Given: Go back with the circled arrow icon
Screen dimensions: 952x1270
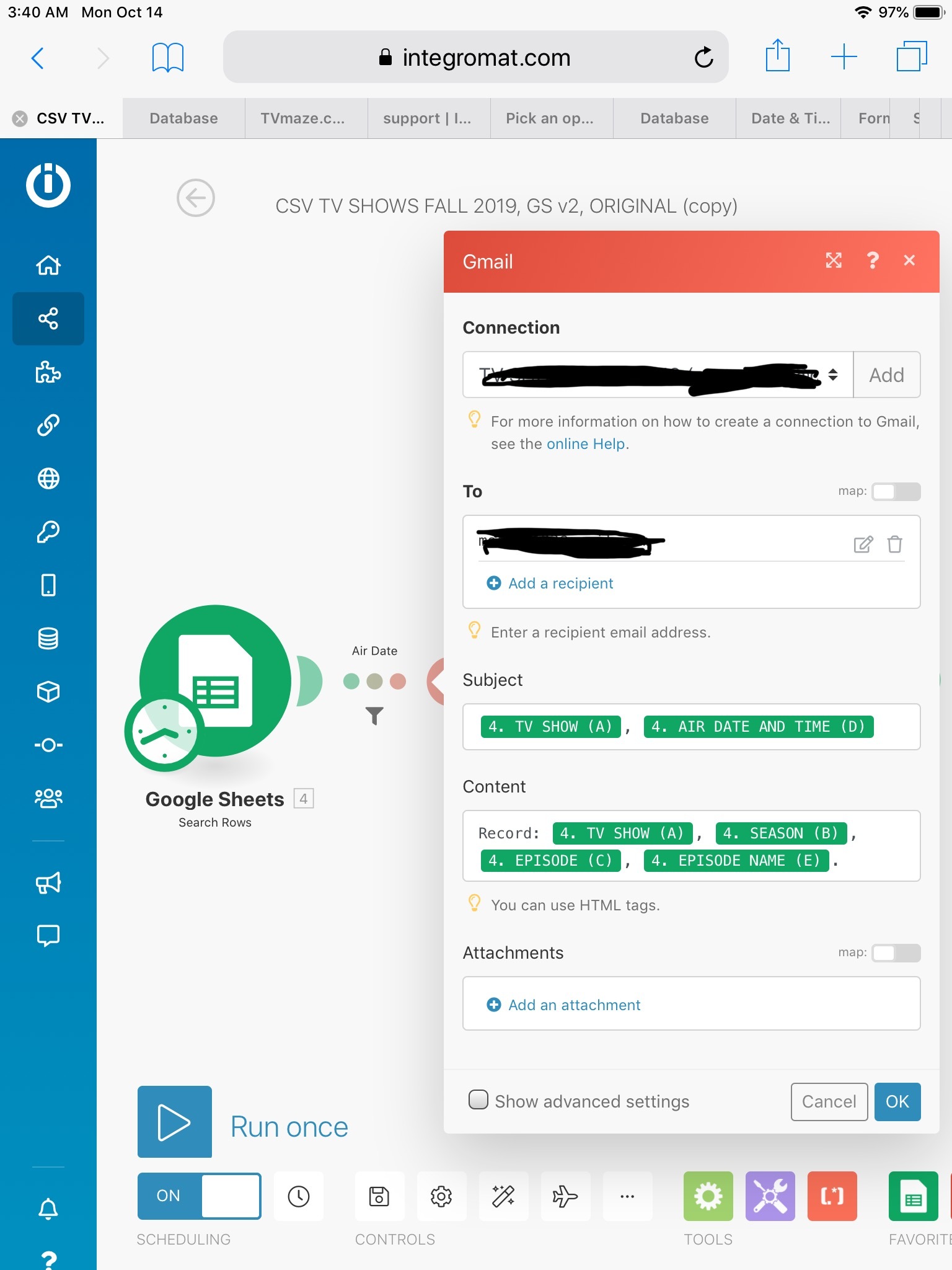Looking at the screenshot, I should (x=196, y=198).
